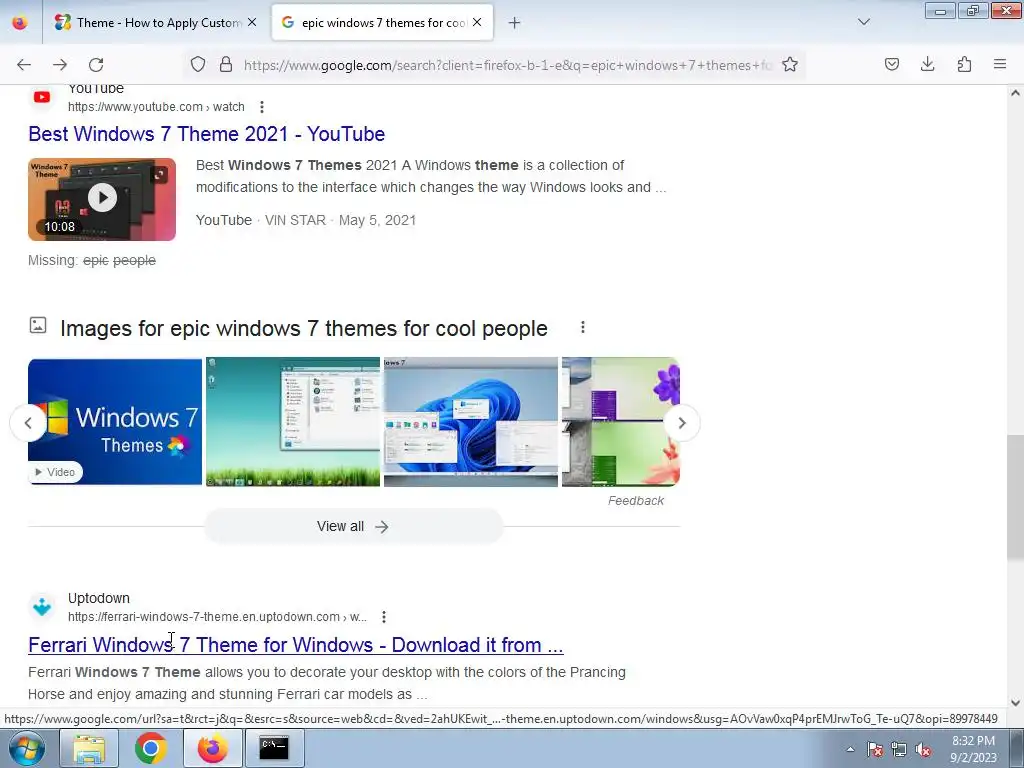Open Windows Explorer from taskbar
Image resolution: width=1024 pixels, height=768 pixels.
coord(89,748)
